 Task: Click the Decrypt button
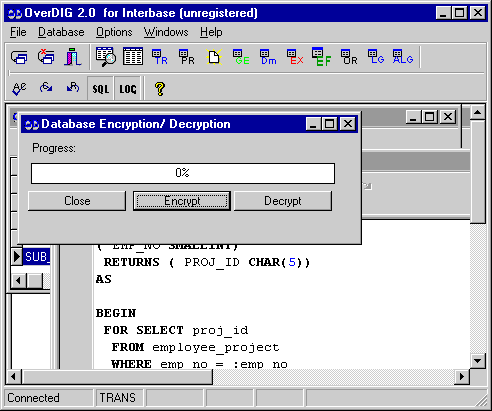[283, 201]
